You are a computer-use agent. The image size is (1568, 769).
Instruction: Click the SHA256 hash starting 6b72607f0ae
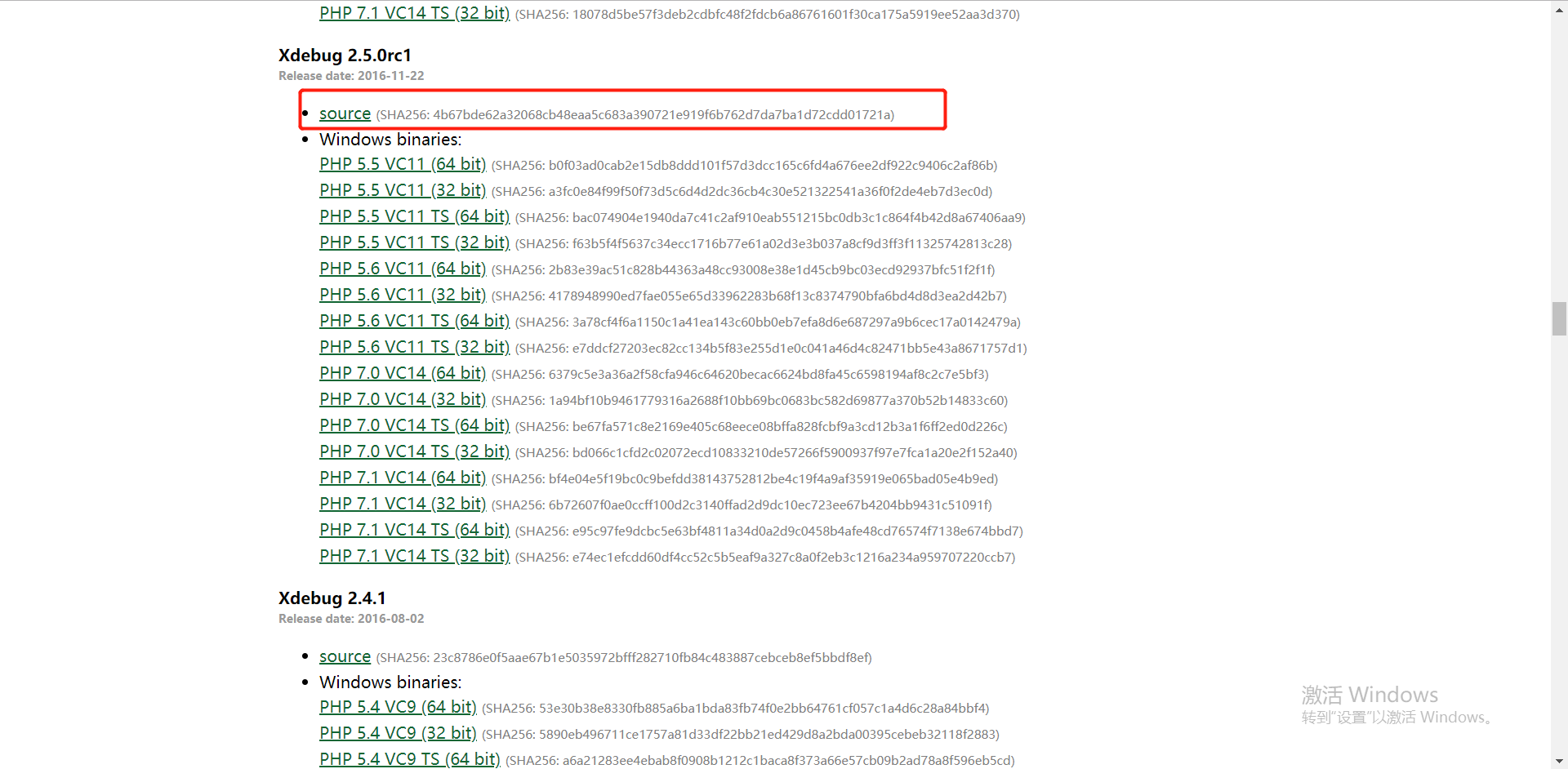[x=742, y=505]
